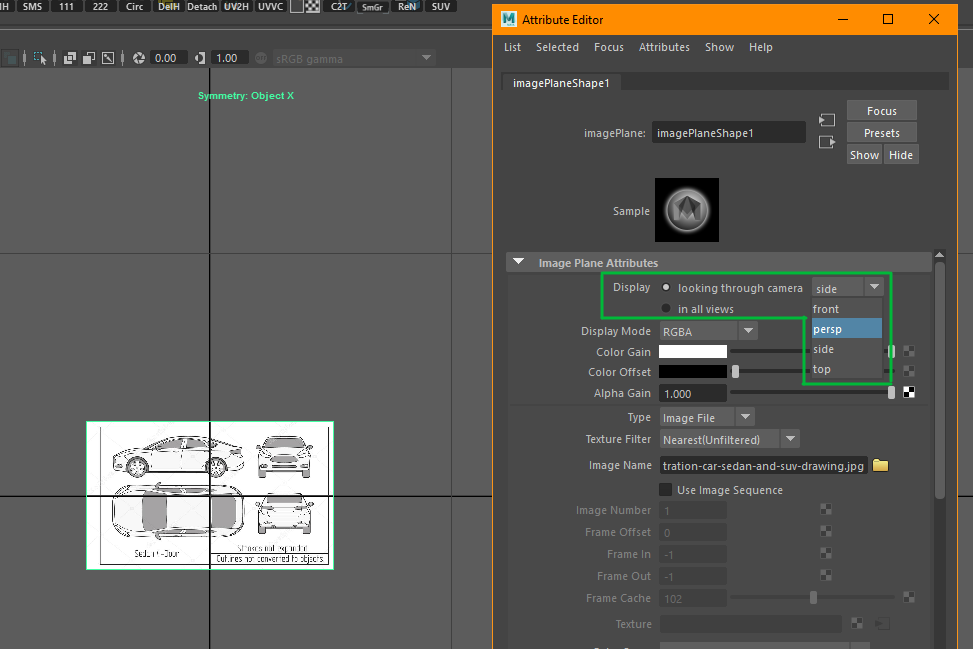Click the C2T shelf button
973x649 pixels.
click(340, 6)
